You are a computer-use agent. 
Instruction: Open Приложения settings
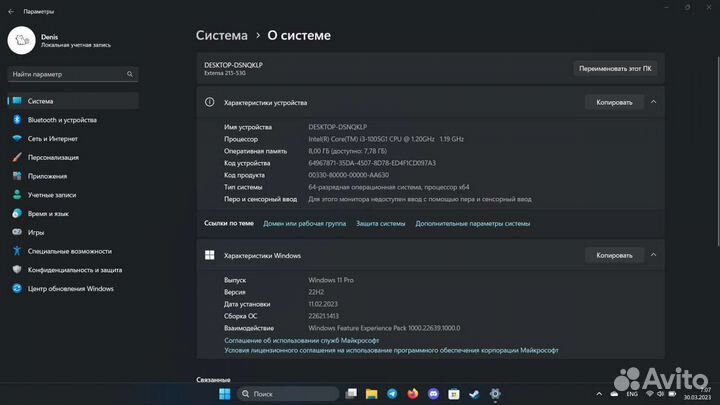point(73,176)
